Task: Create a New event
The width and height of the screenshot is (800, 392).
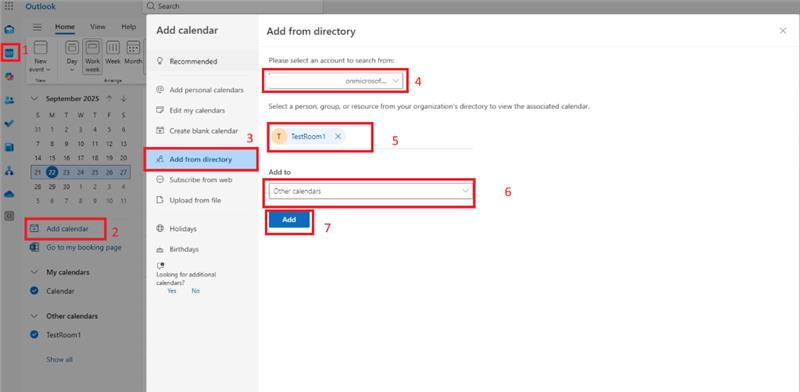Action: (x=40, y=56)
